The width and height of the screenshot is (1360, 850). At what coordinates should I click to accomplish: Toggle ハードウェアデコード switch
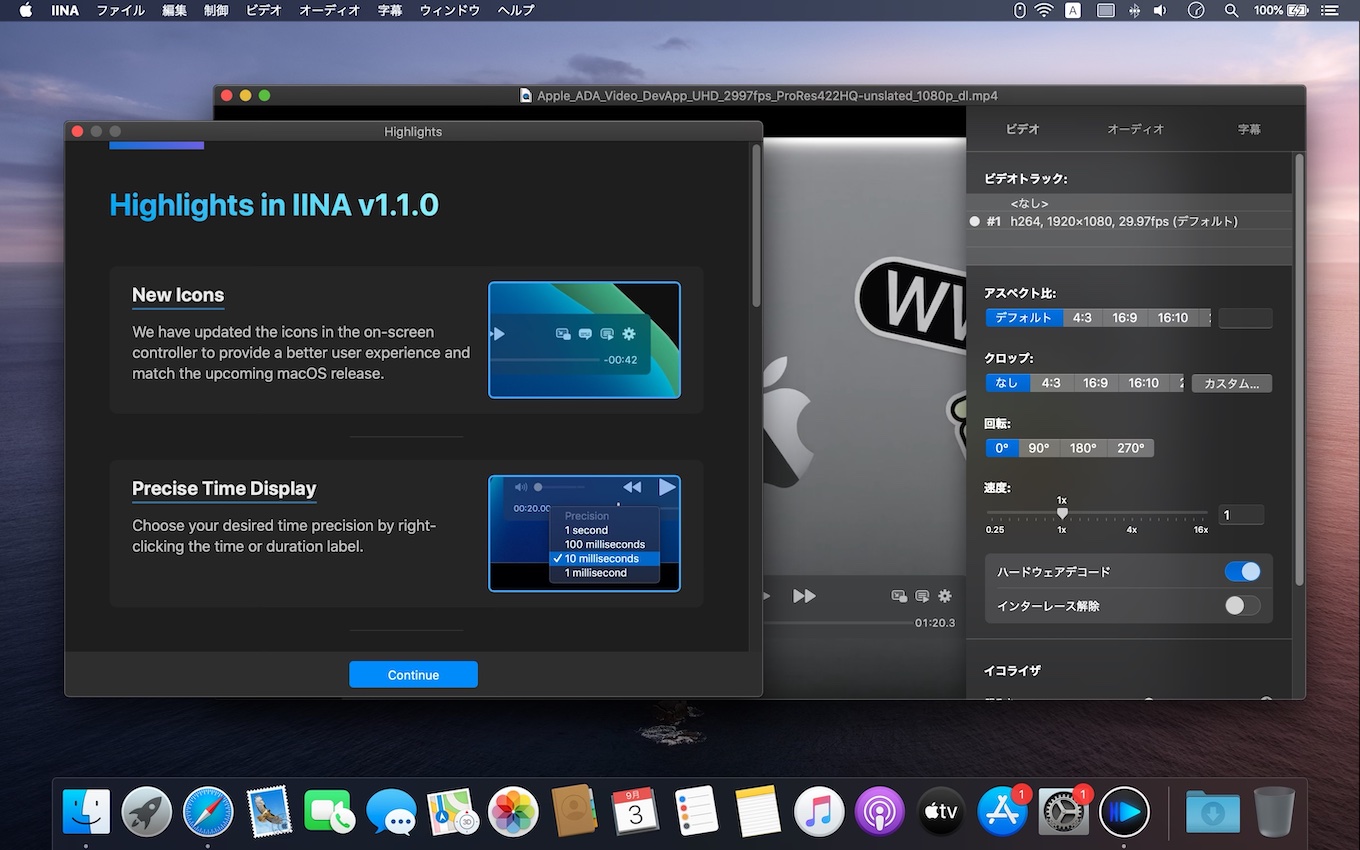1243,572
